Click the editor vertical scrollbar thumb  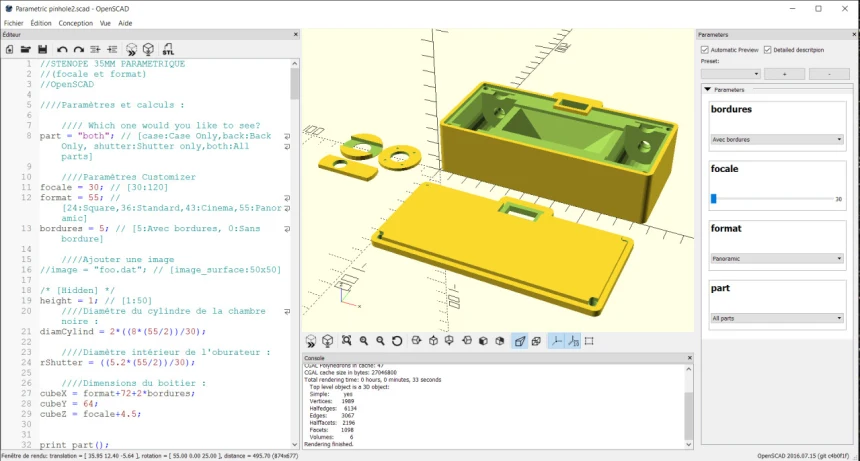[295, 84]
